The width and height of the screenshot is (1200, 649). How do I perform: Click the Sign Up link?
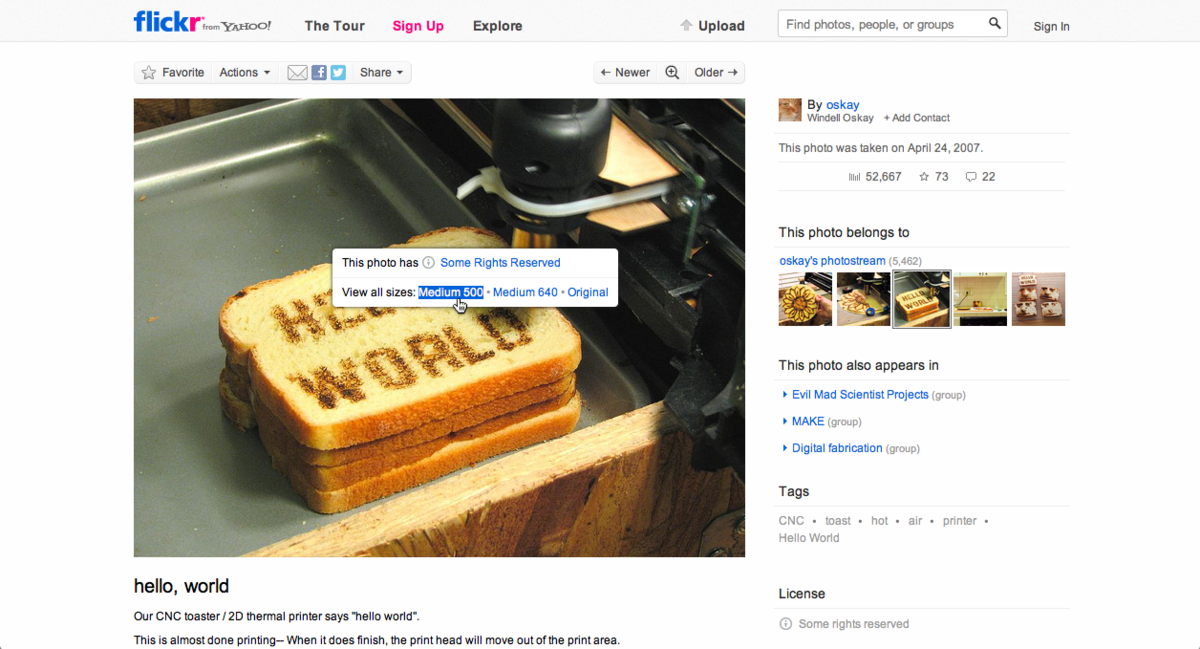tap(418, 26)
